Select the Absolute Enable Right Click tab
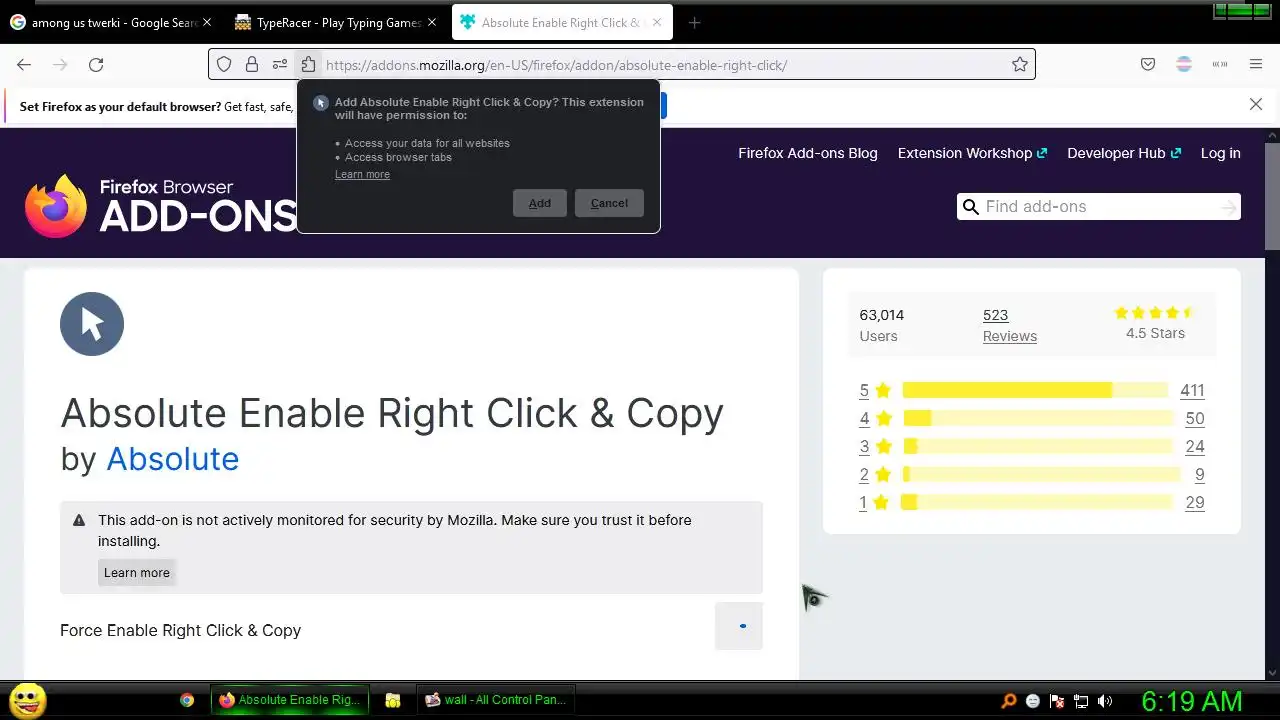The height and width of the screenshot is (720, 1280). click(x=562, y=22)
